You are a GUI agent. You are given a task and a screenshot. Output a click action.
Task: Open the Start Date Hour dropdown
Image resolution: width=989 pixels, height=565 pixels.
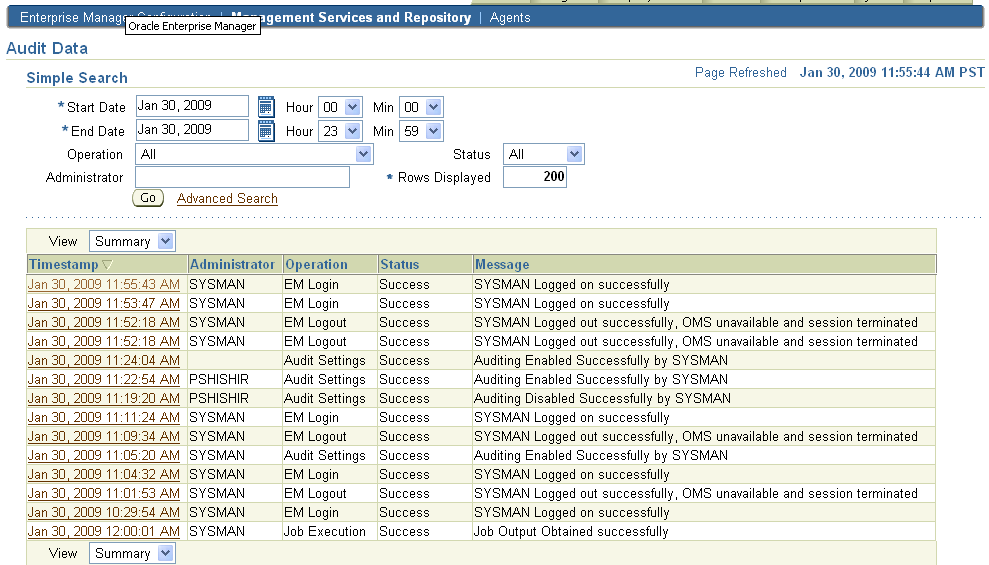coord(340,107)
